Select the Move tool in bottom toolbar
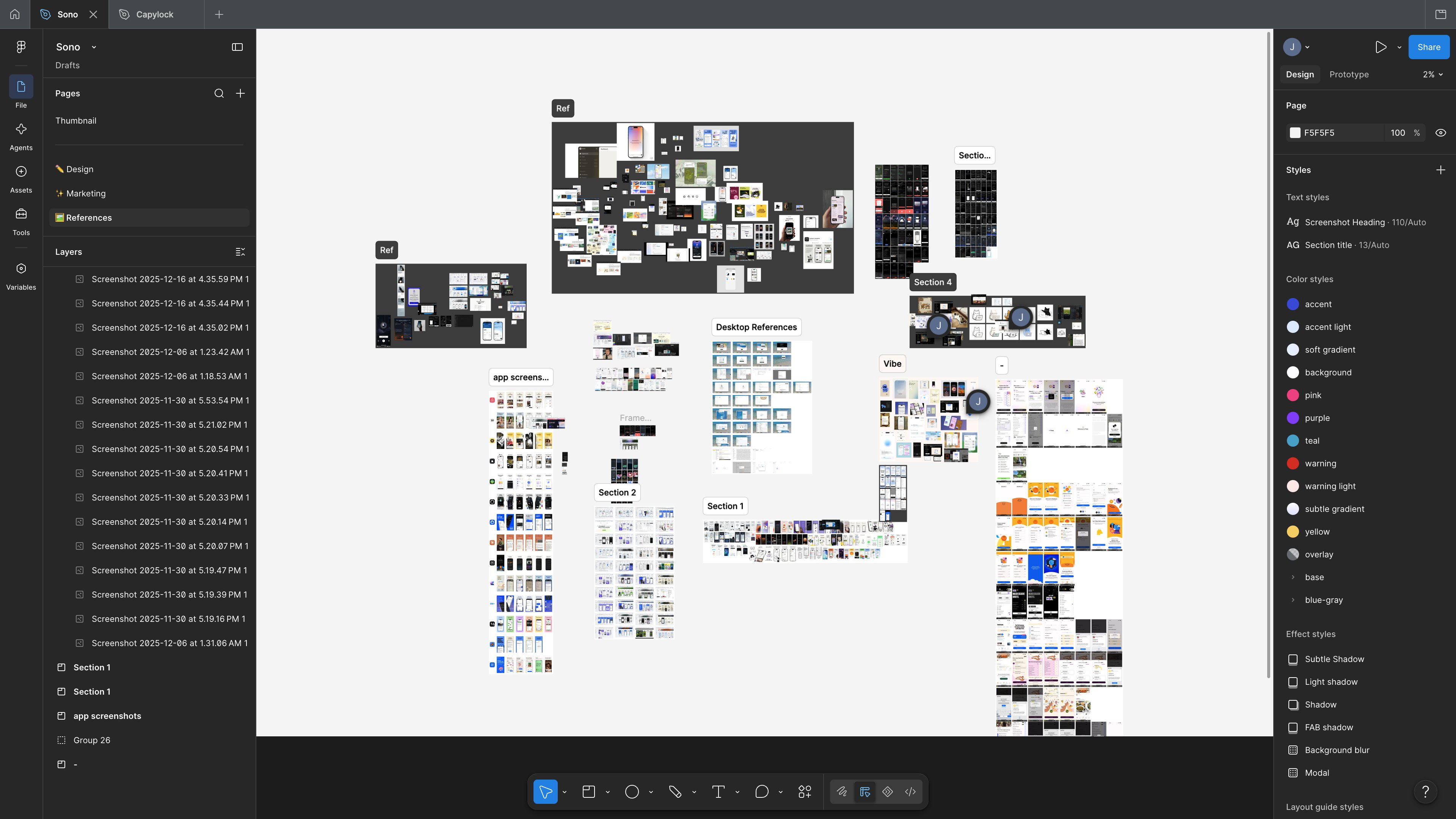The height and width of the screenshot is (819, 1456). tap(546, 791)
